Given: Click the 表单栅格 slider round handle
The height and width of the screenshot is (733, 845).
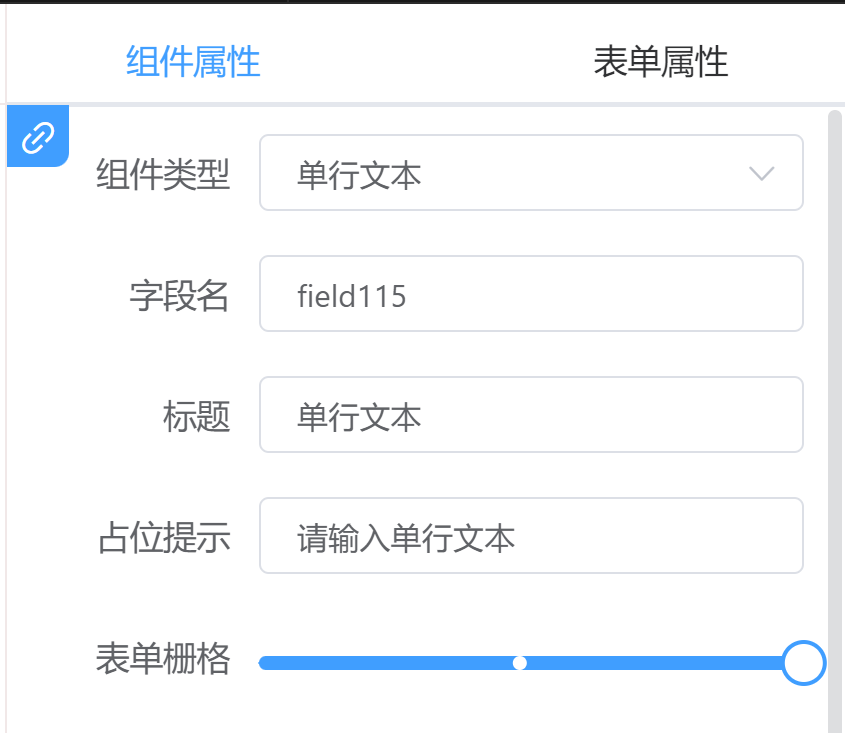Looking at the screenshot, I should [x=804, y=663].
